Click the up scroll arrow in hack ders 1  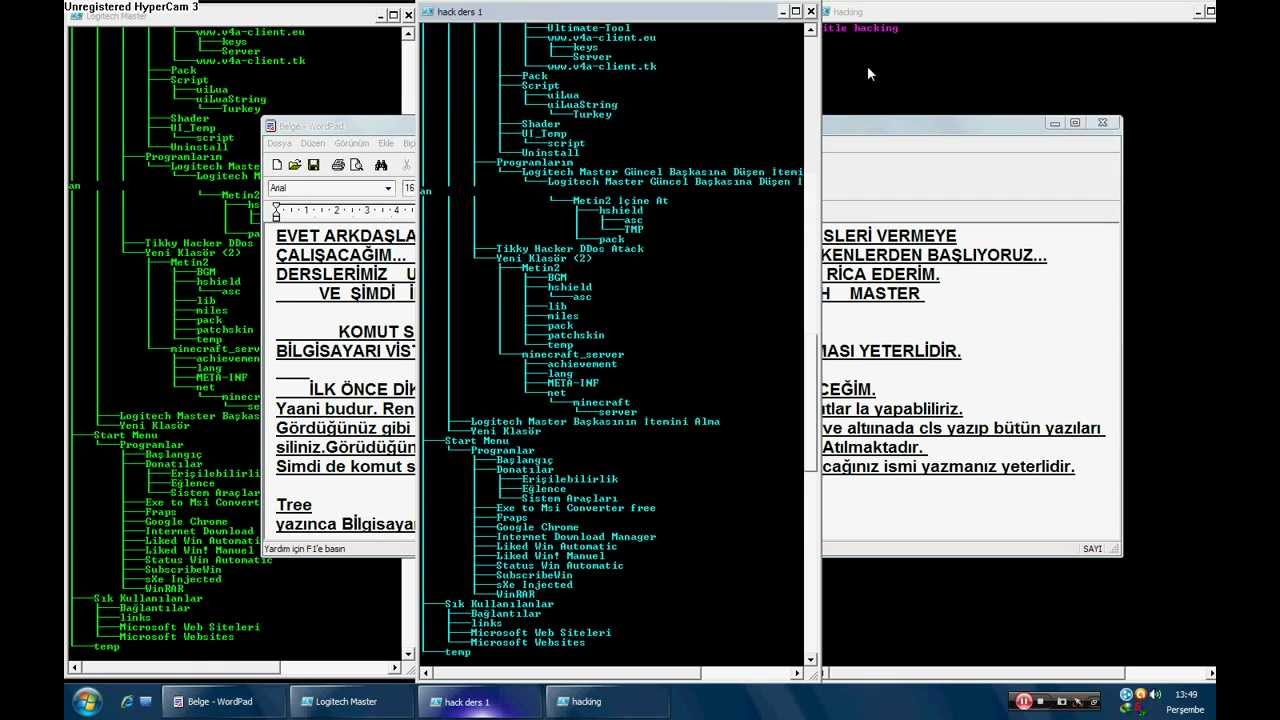pos(811,31)
